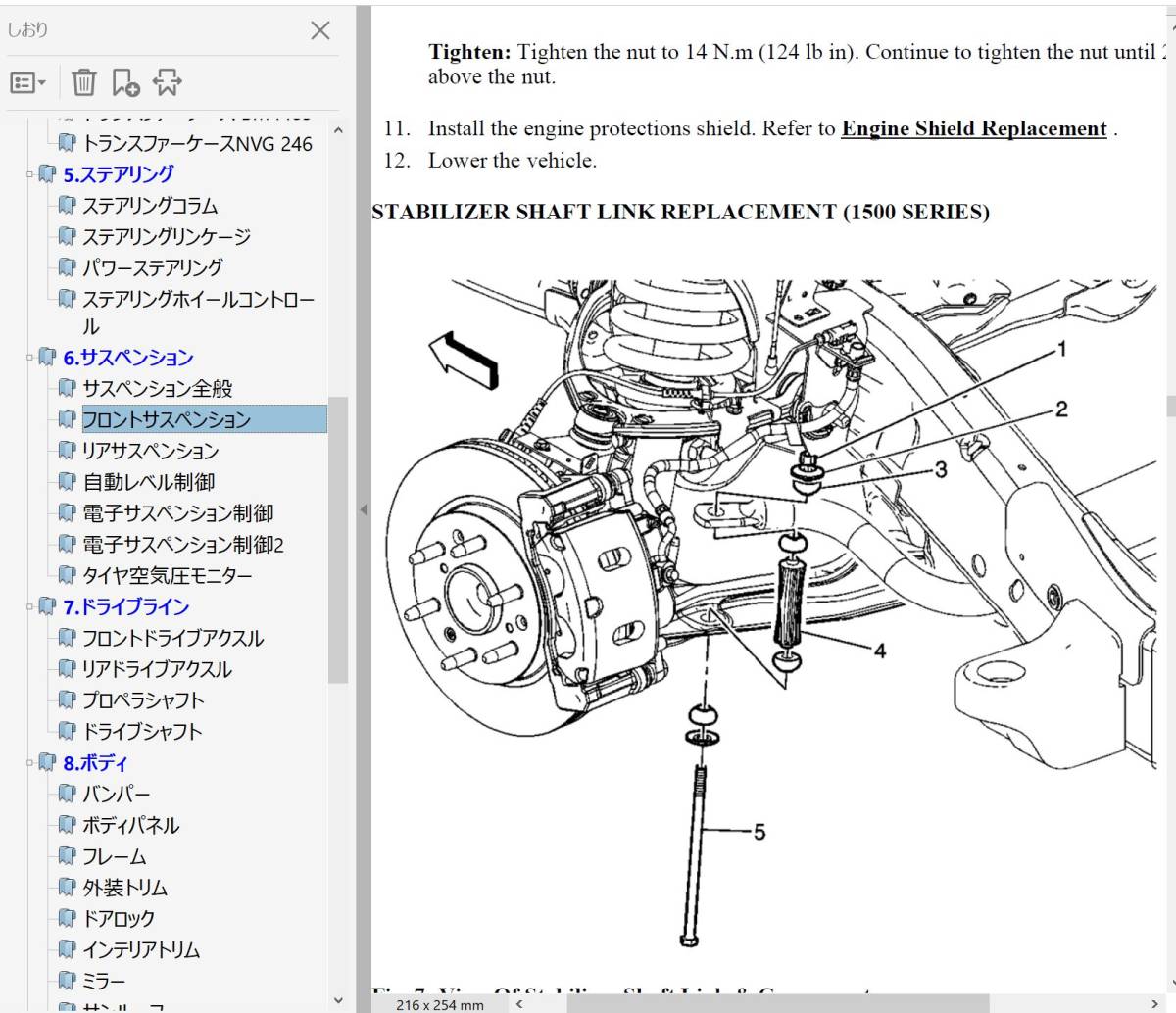Image resolution: width=1176 pixels, height=1013 pixels.
Task: Open the 電子サスペンション制御2 bookmark
Action: point(183,545)
